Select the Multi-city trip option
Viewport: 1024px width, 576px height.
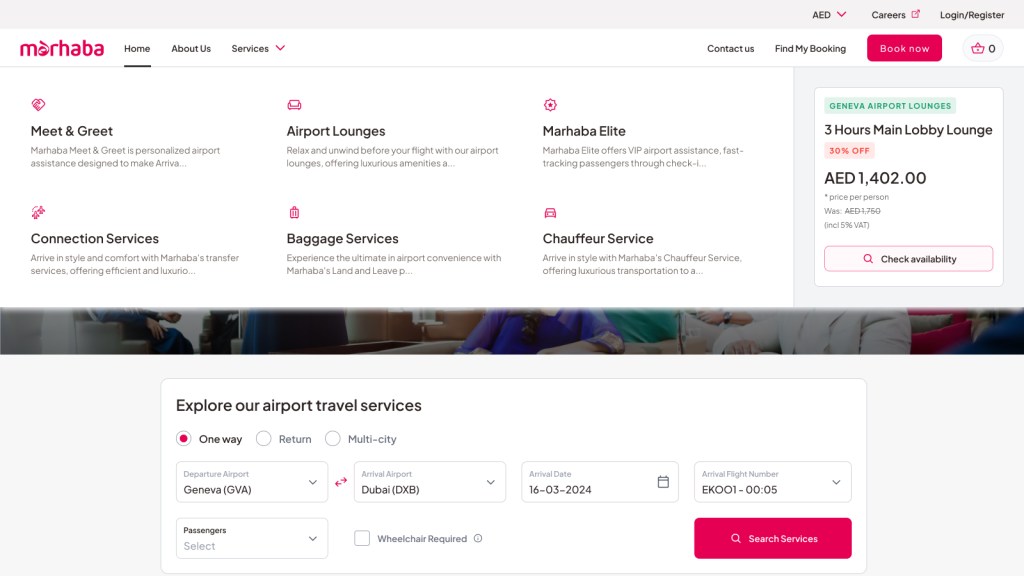click(x=333, y=439)
